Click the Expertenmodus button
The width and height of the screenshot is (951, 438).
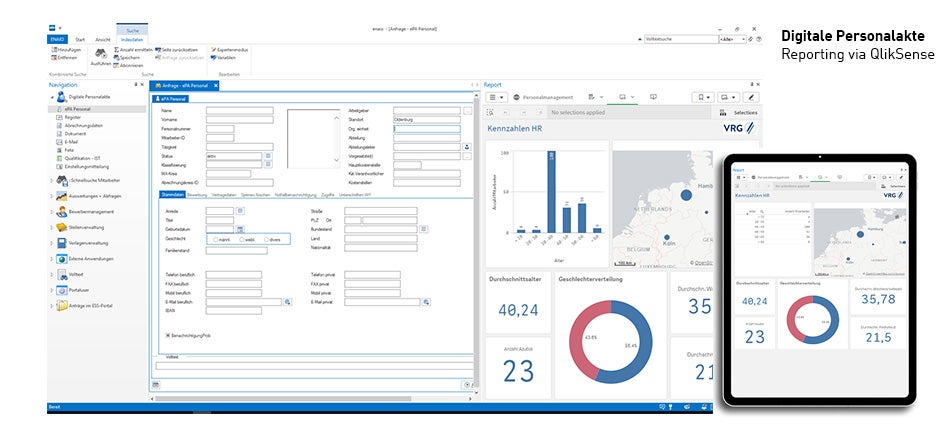click(x=232, y=49)
